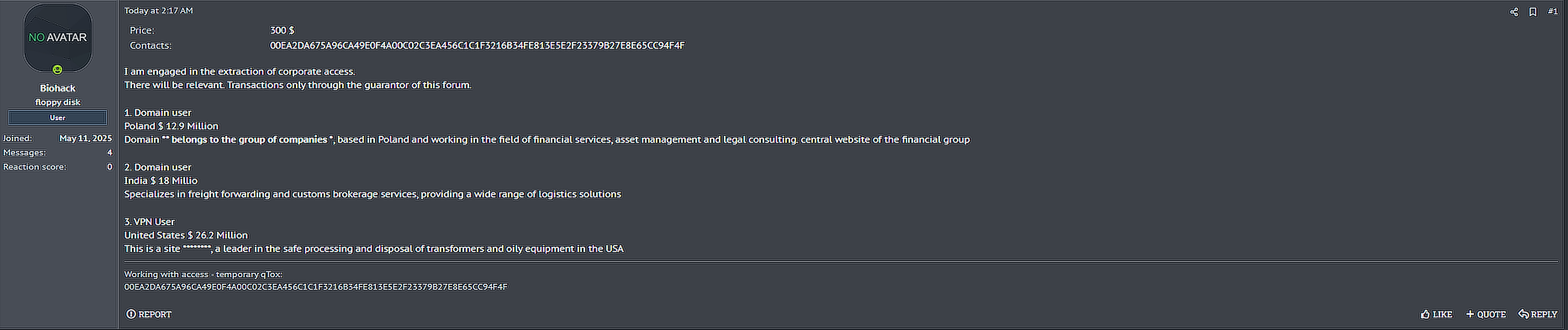Image resolution: width=1568 pixels, height=330 pixels.
Task: Quote this post
Action: (x=1486, y=314)
